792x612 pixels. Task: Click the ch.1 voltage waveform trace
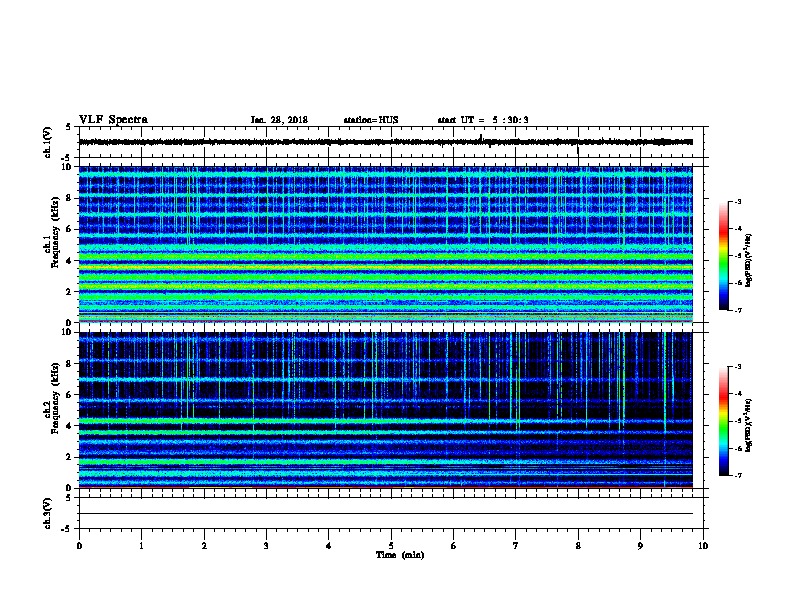coord(385,142)
